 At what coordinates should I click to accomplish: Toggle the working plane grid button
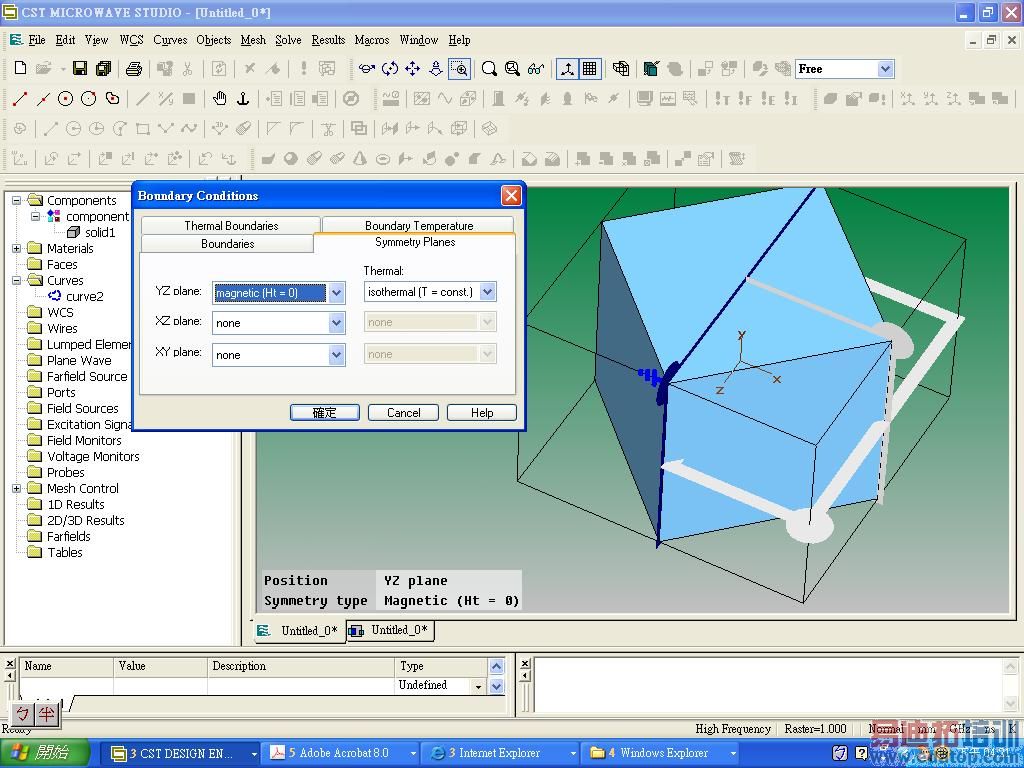click(x=590, y=69)
